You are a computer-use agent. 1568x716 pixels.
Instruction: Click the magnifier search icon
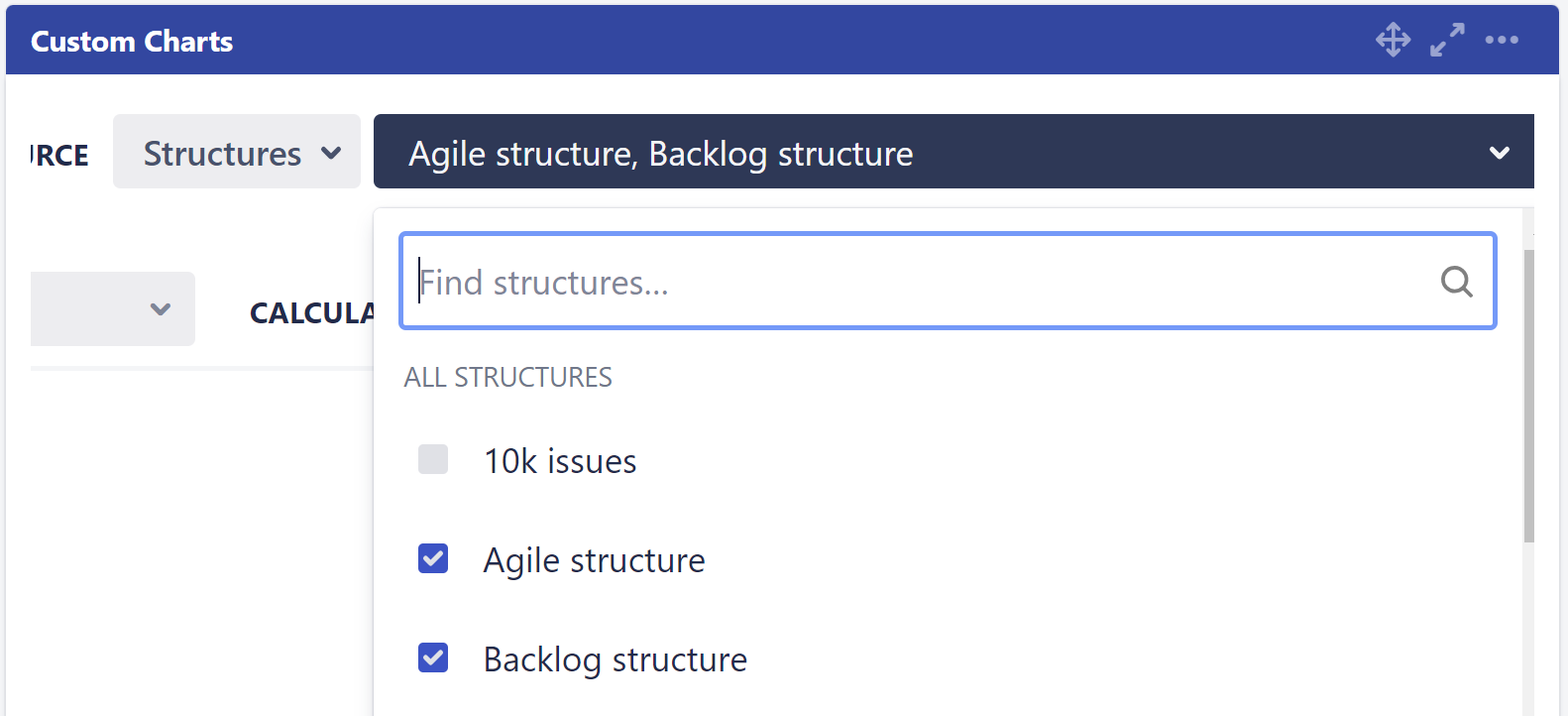(1456, 282)
